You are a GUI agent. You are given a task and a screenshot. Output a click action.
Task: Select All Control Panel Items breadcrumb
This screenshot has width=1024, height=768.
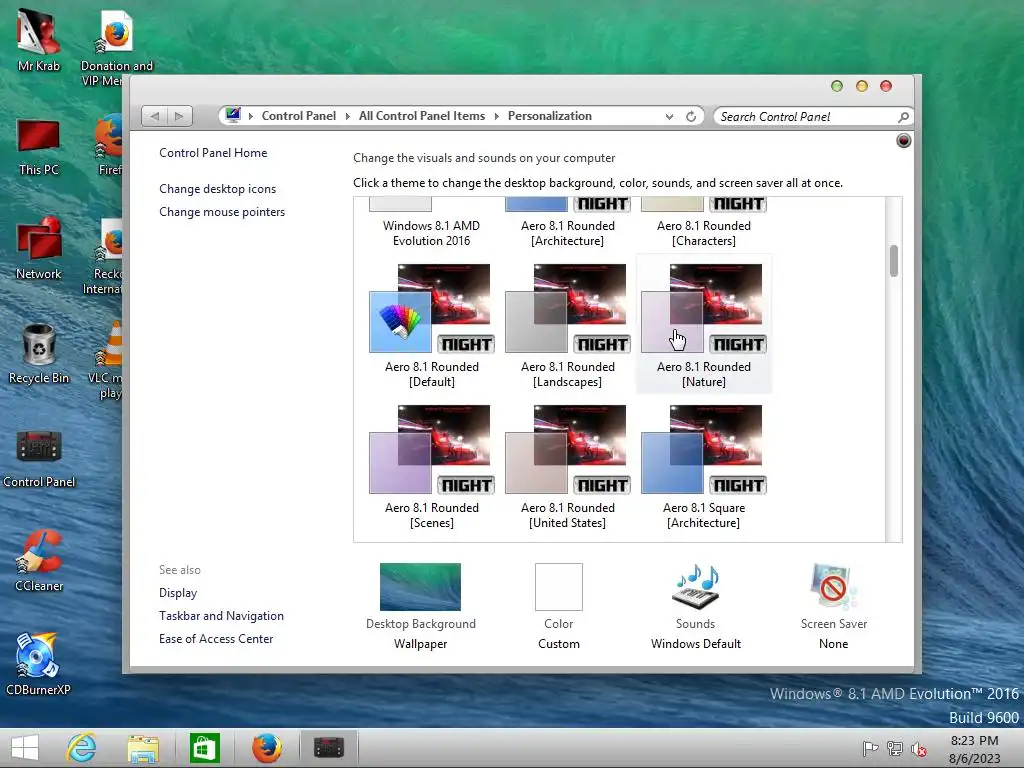point(422,116)
